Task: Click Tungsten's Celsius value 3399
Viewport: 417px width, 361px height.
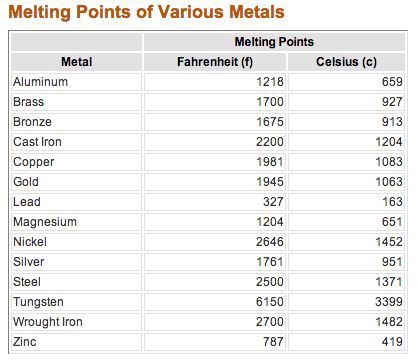Action: (389, 302)
